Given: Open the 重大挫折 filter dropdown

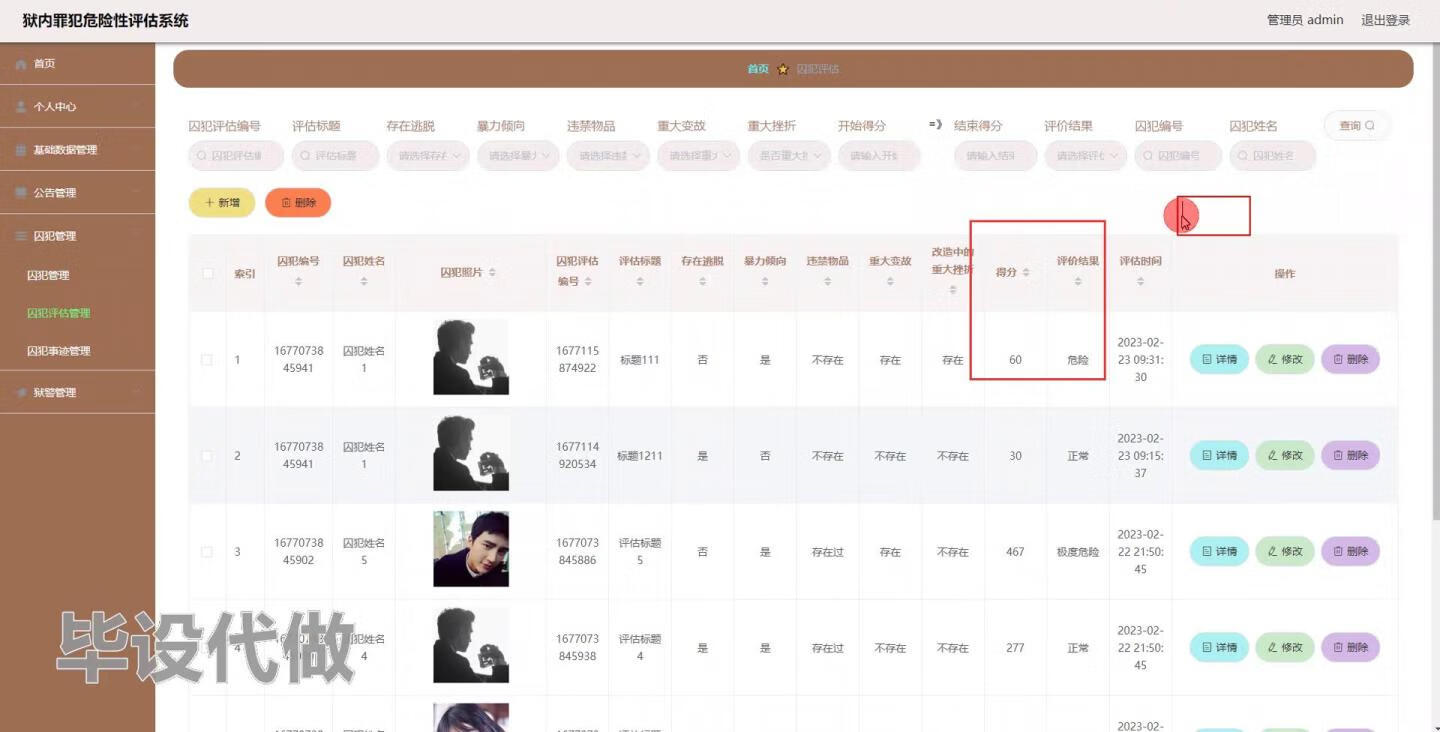Looking at the screenshot, I should (789, 156).
